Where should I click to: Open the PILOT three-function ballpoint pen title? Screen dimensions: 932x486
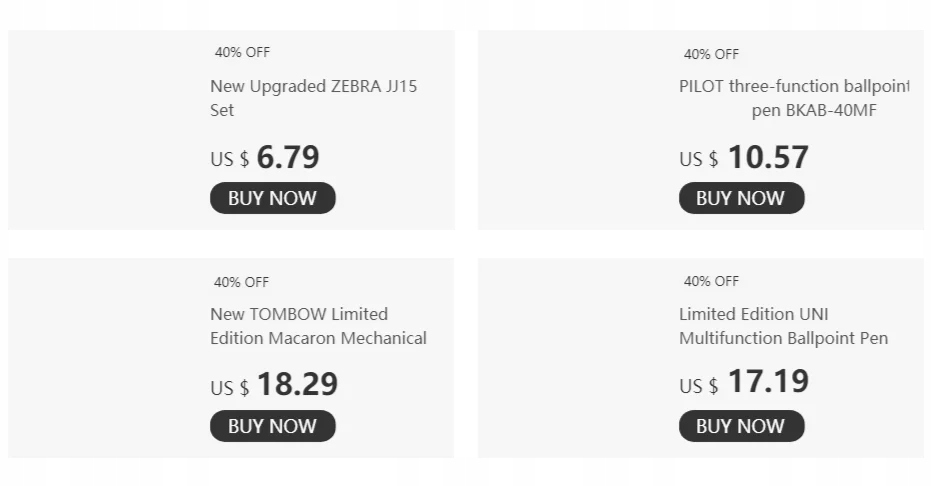coord(794,98)
